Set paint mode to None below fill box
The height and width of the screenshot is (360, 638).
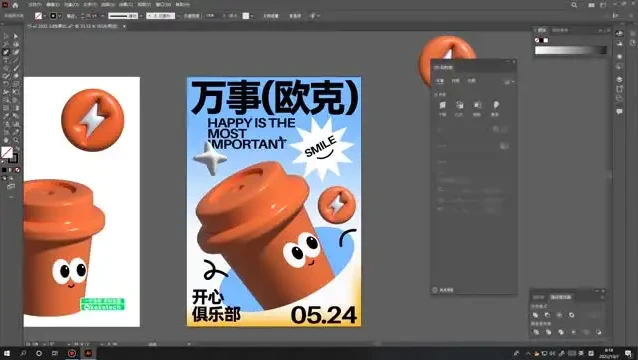17,170
